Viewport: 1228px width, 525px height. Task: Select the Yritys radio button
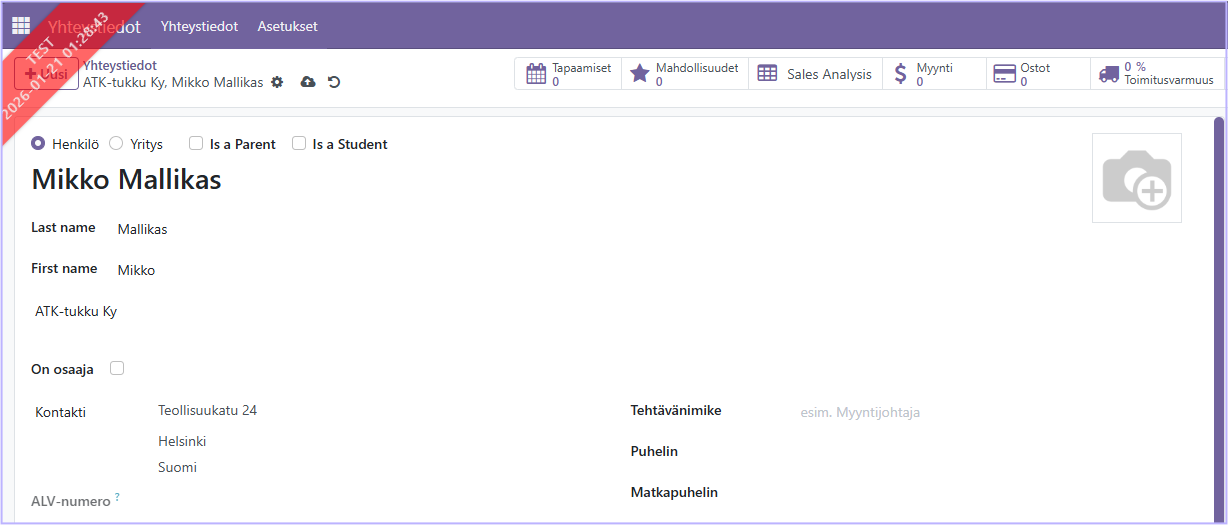(x=116, y=144)
